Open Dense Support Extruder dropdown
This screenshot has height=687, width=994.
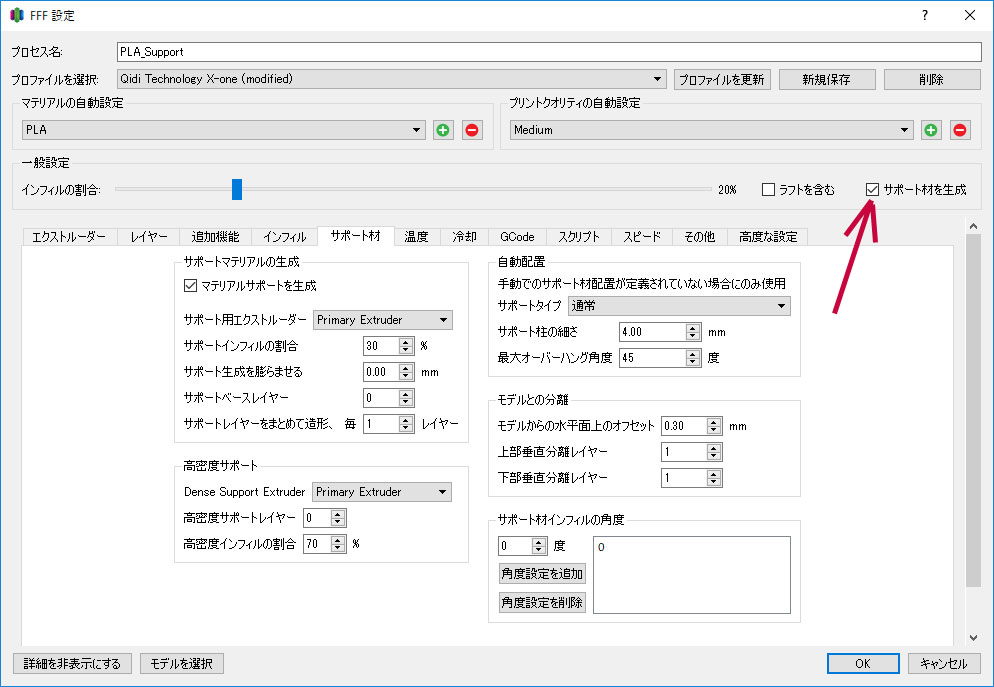point(381,492)
